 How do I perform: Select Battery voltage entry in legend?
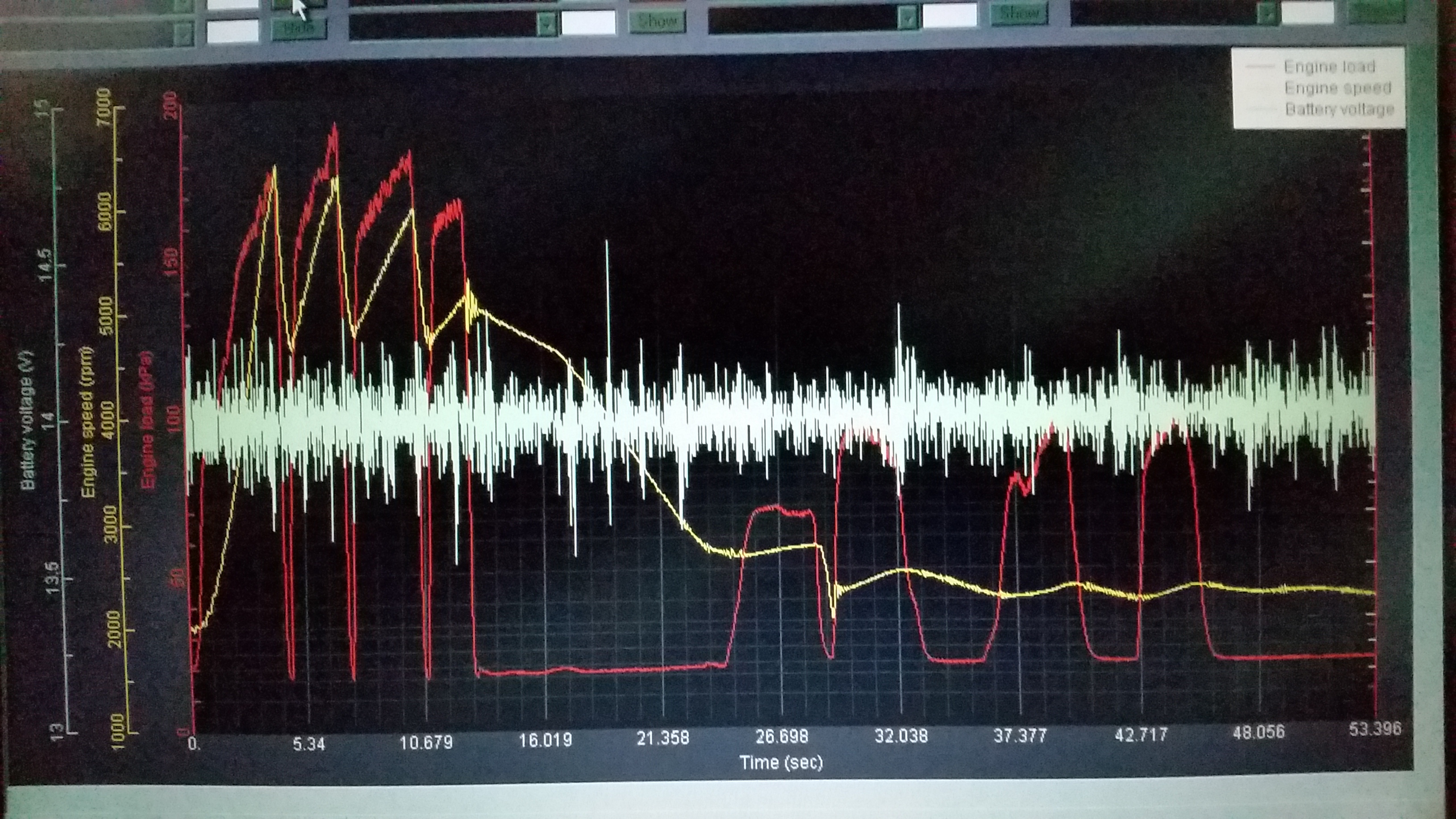click(1339, 109)
